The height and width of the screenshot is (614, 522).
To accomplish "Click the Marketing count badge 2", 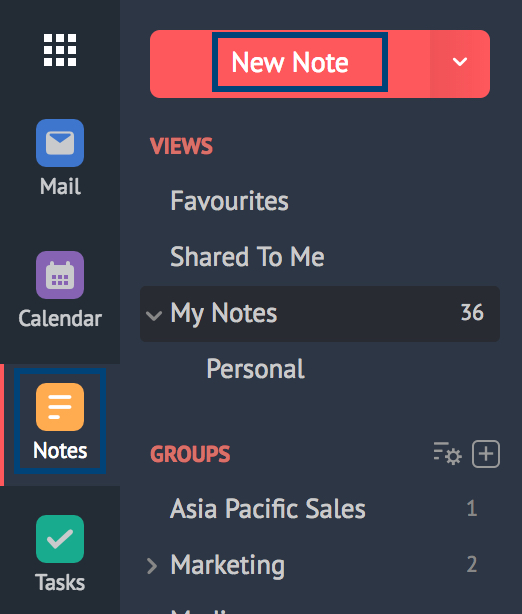I will 472,565.
